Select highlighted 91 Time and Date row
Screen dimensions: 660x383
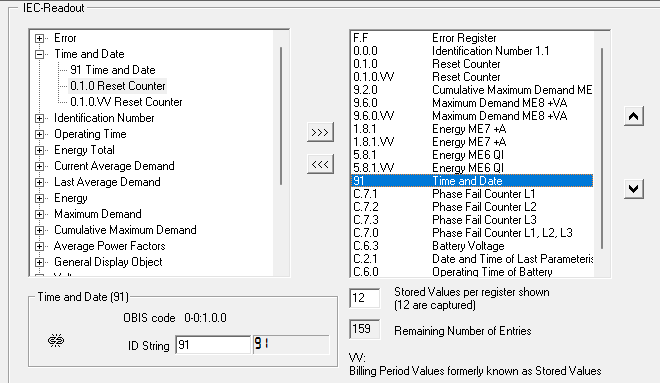[471, 181]
